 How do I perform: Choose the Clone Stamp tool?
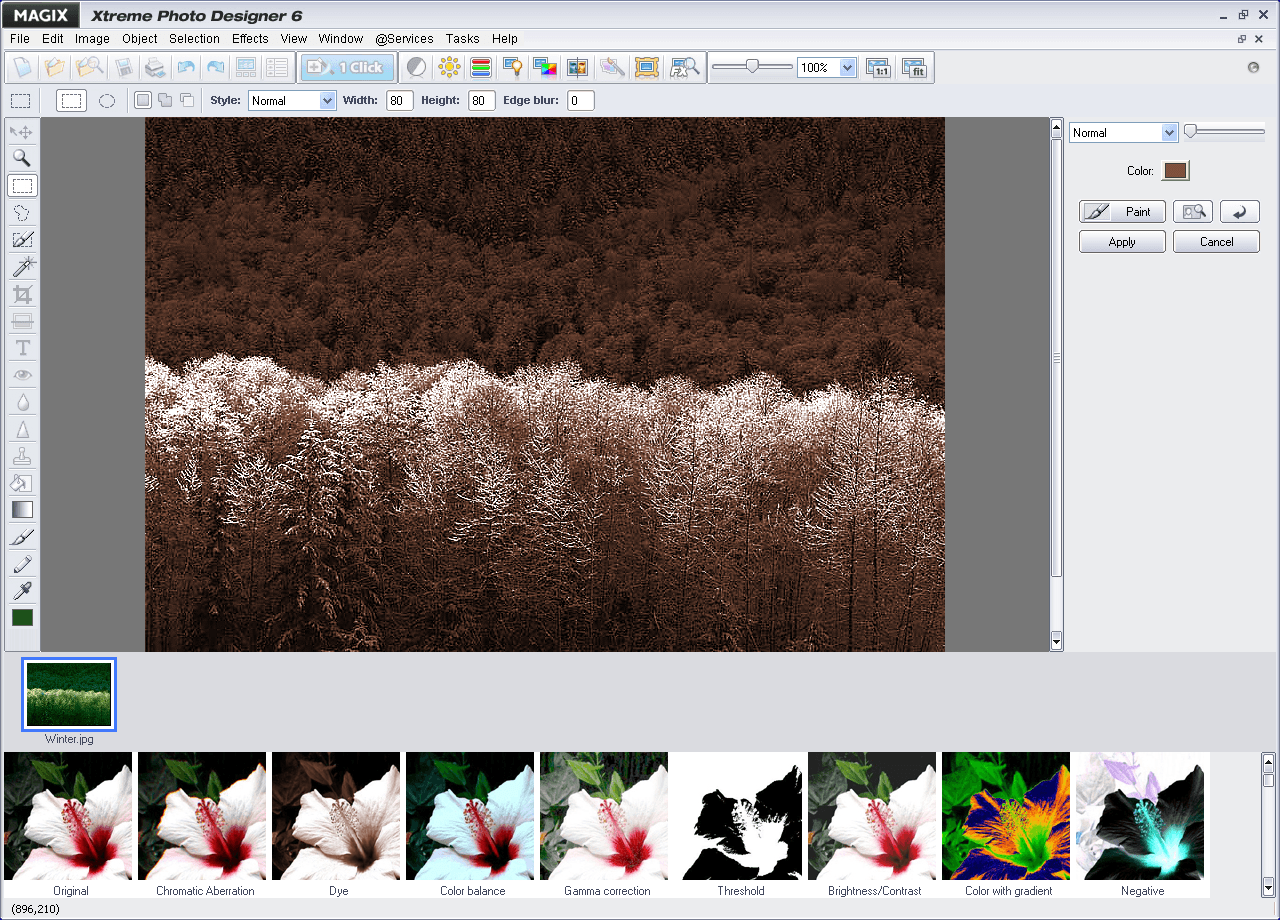[x=22, y=456]
